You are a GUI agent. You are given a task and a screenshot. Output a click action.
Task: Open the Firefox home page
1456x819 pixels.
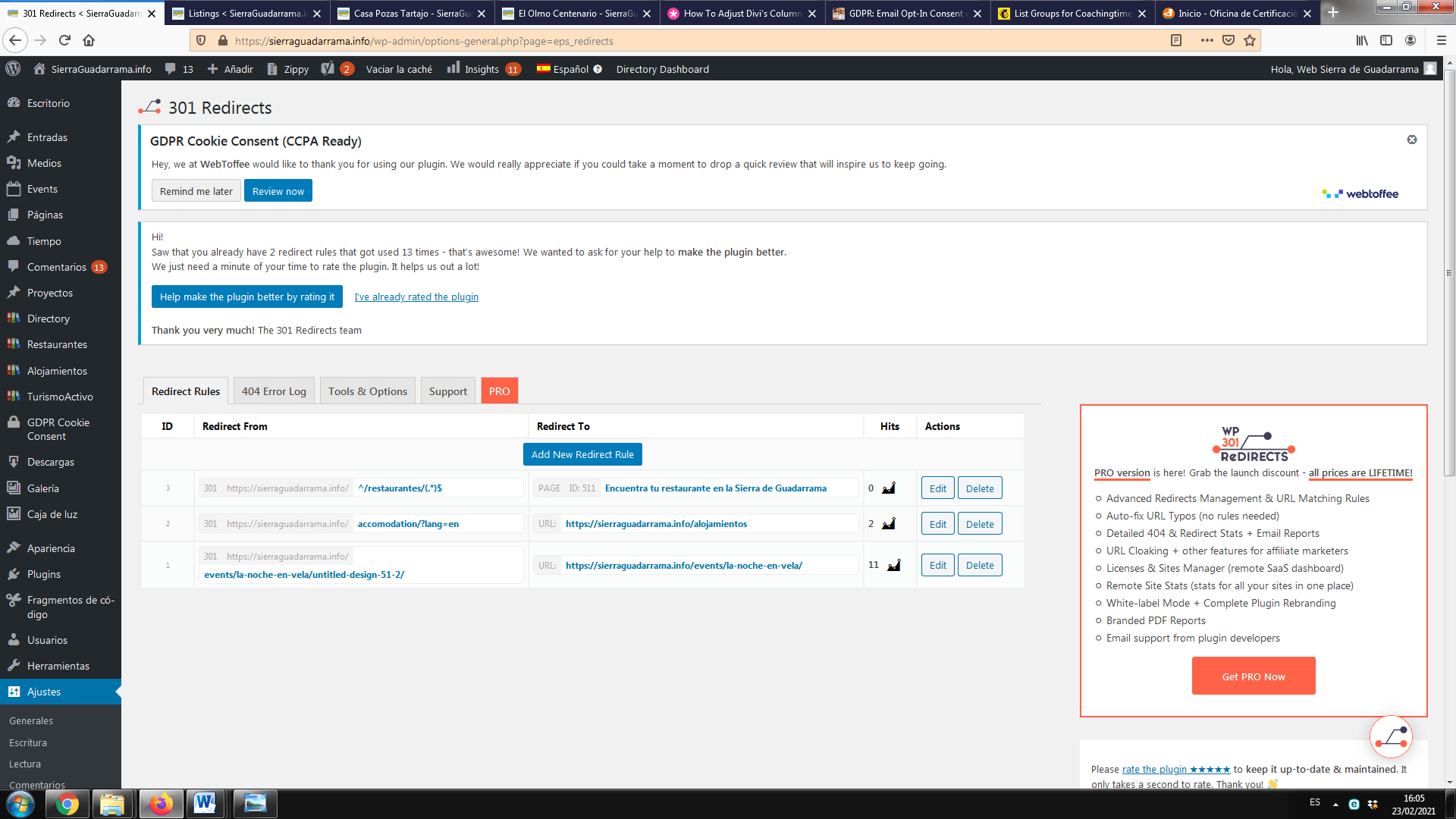[89, 40]
